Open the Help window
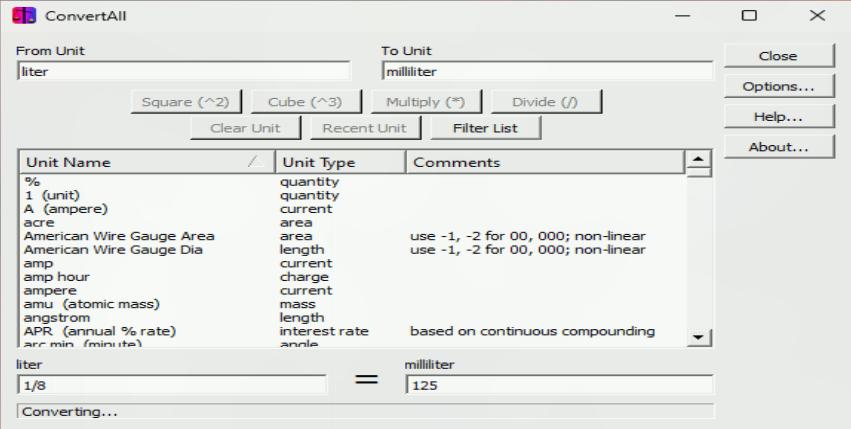The width and height of the screenshot is (851, 429). [x=765, y=117]
